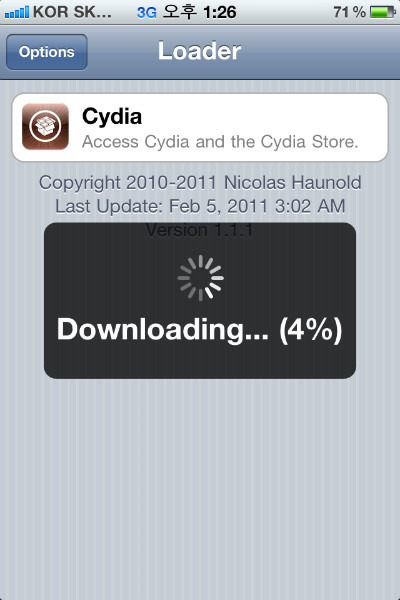Tap the Last Update Feb 5, 2011 line
The image size is (400, 600).
200,206
